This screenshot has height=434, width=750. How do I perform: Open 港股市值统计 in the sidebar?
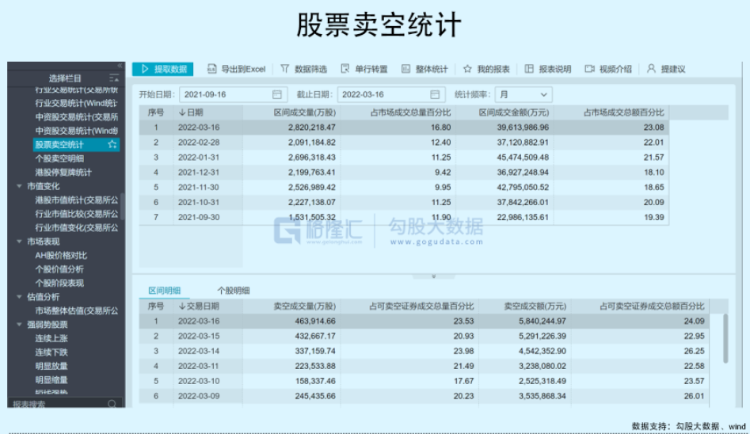77,200
